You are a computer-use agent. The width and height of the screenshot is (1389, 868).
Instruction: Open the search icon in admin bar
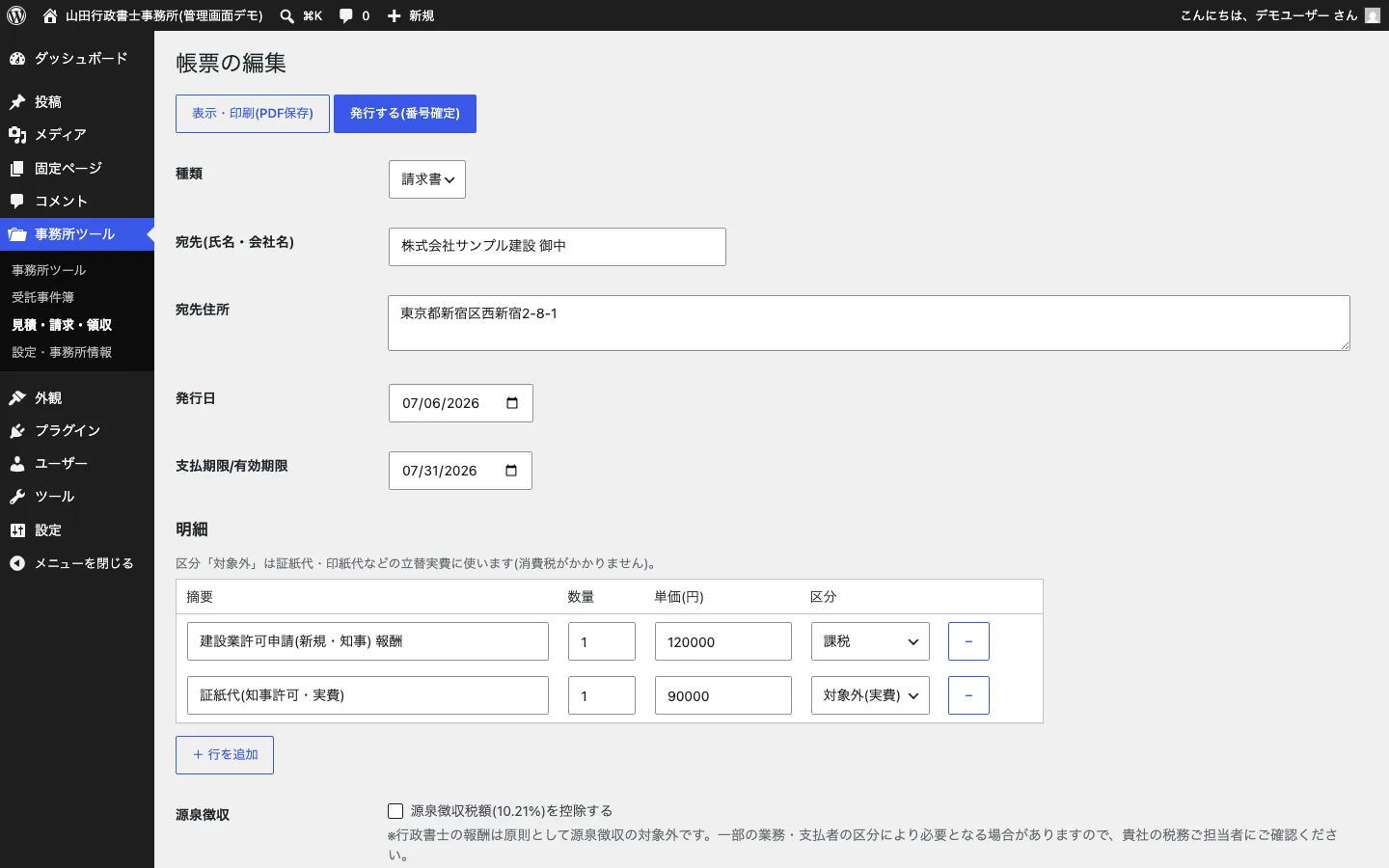pos(287,15)
